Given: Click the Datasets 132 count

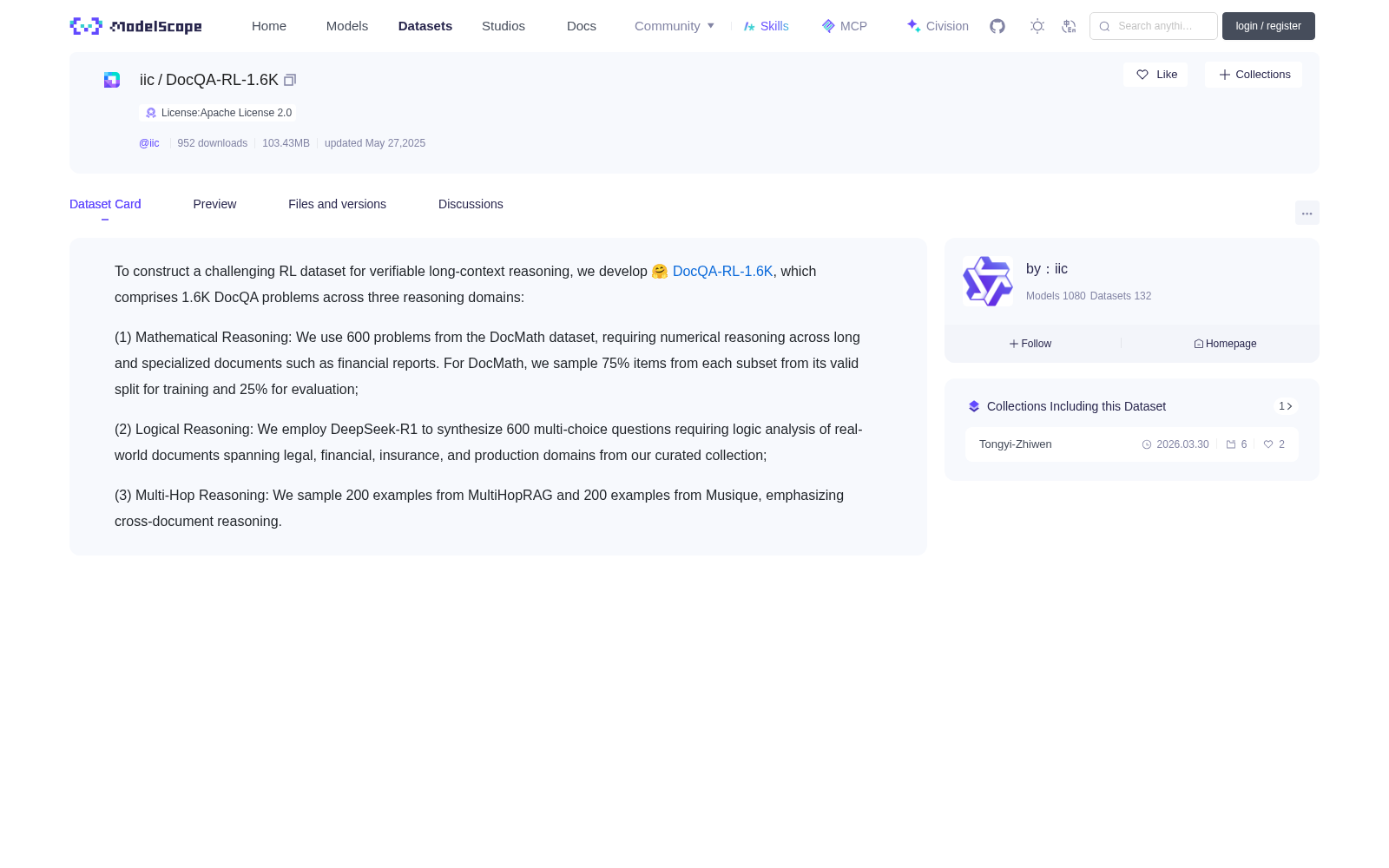Looking at the screenshot, I should point(1121,296).
